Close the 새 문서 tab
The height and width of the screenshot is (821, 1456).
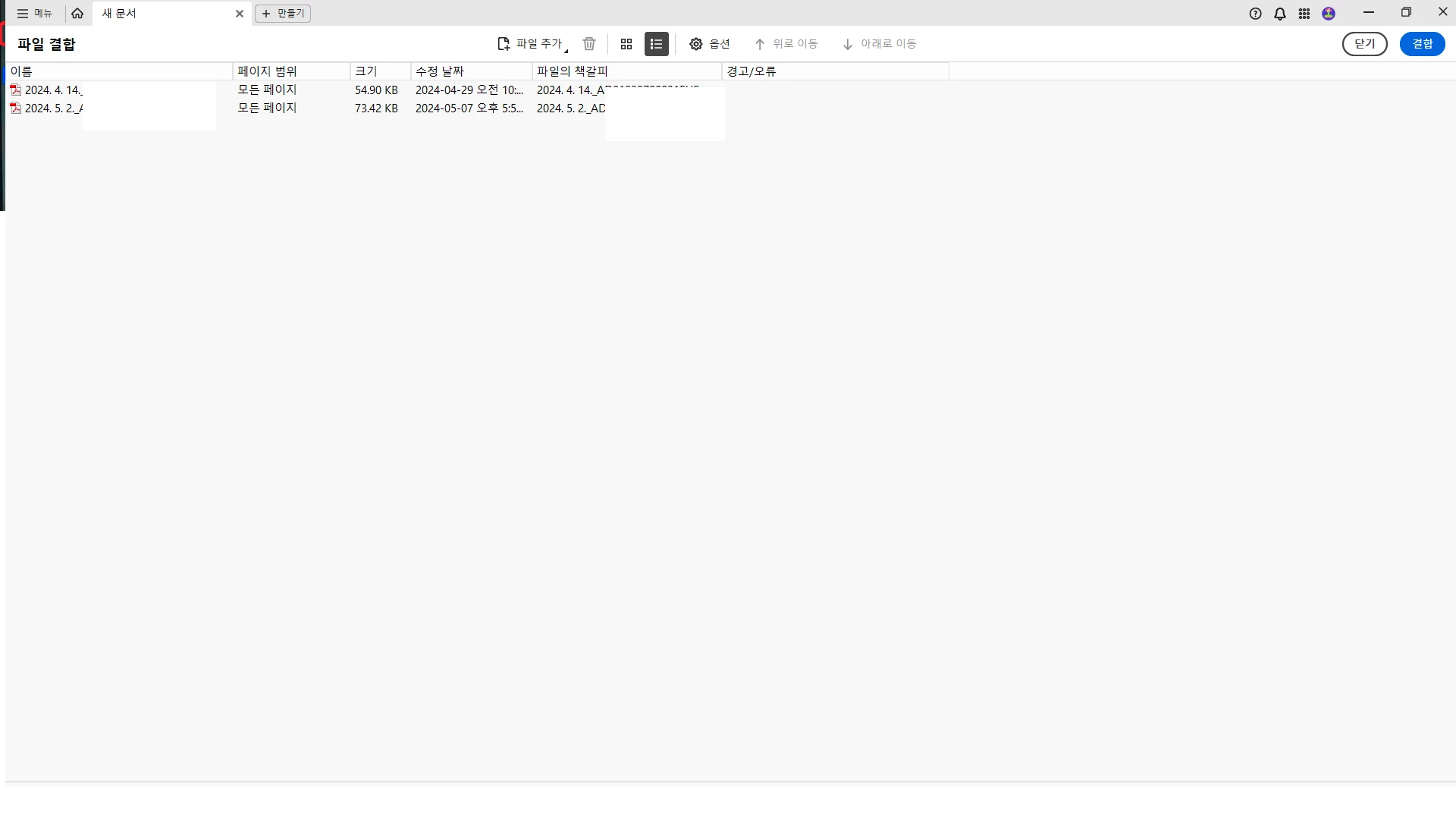(240, 14)
